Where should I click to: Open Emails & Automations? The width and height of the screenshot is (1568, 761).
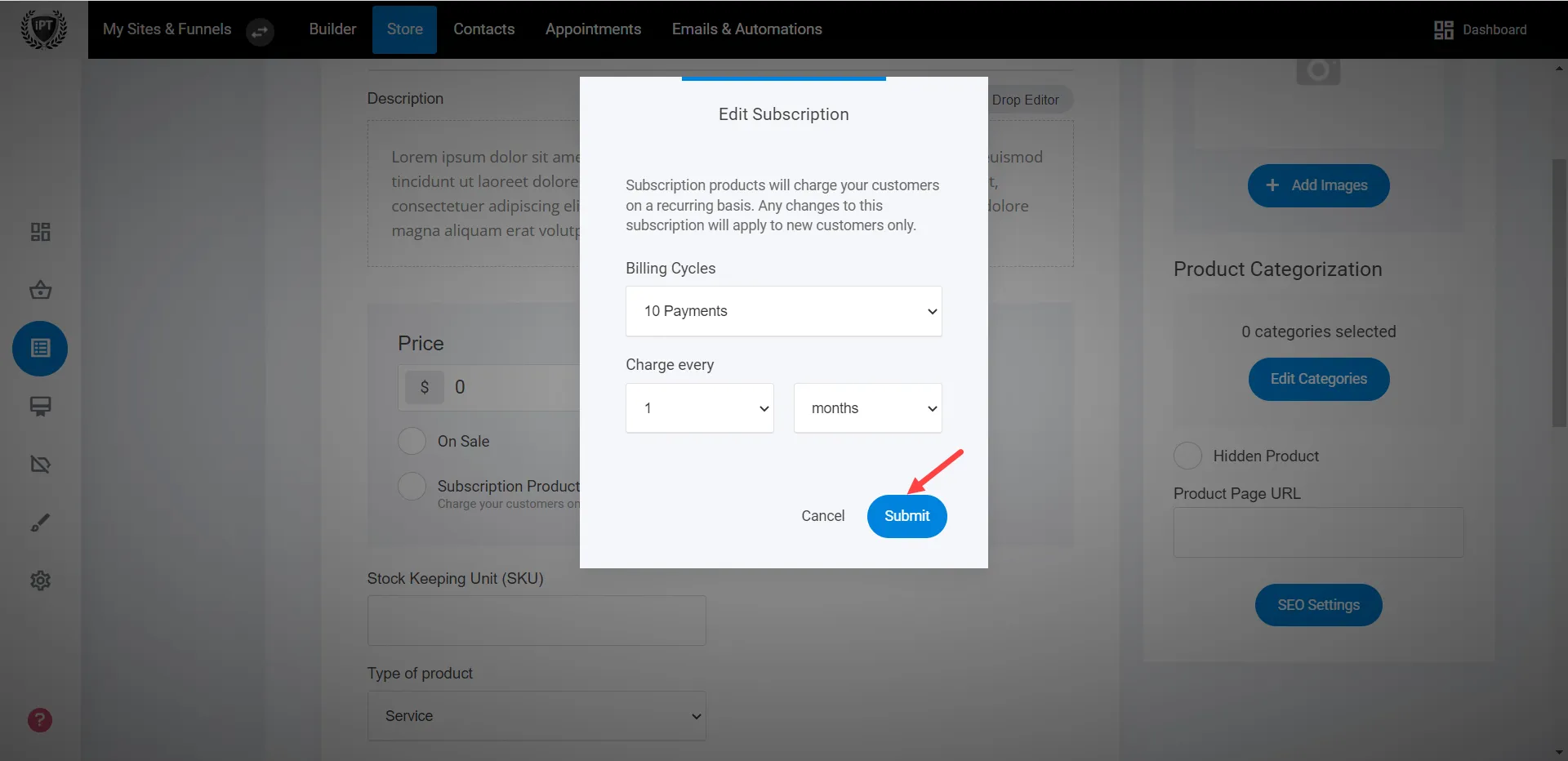pyautogui.click(x=746, y=29)
